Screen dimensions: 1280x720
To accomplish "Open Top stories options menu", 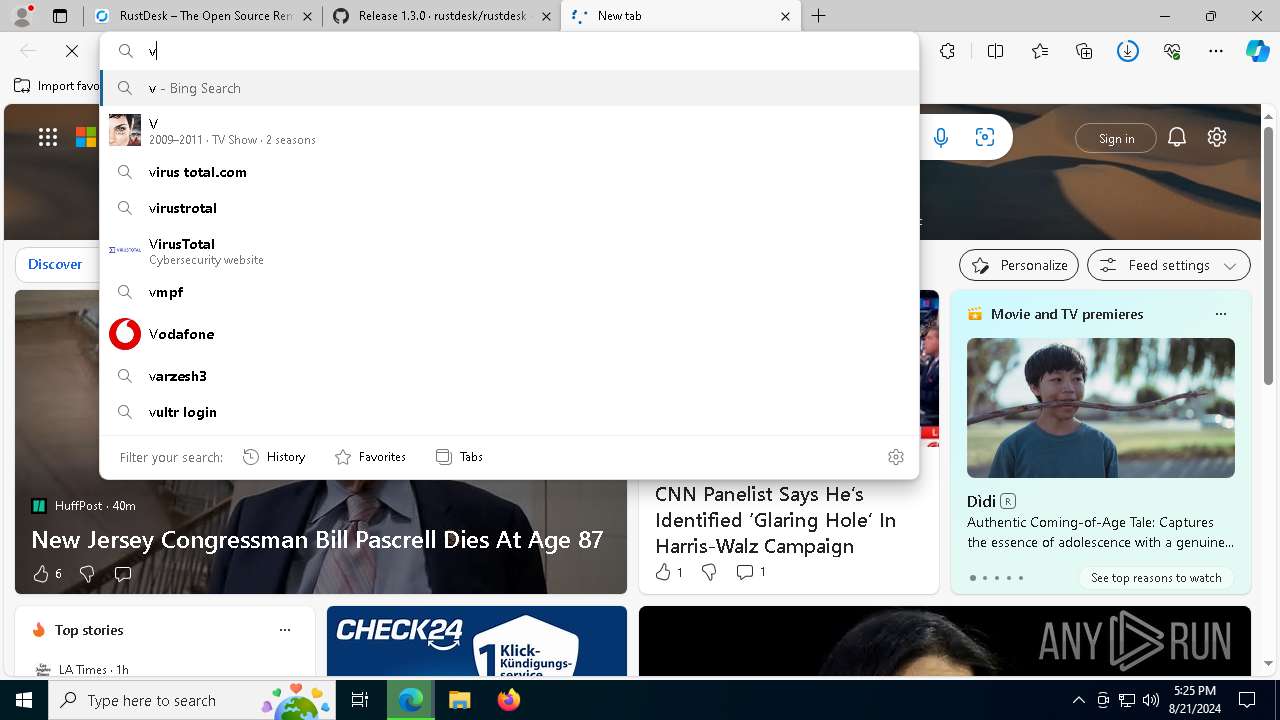I will tap(285, 630).
